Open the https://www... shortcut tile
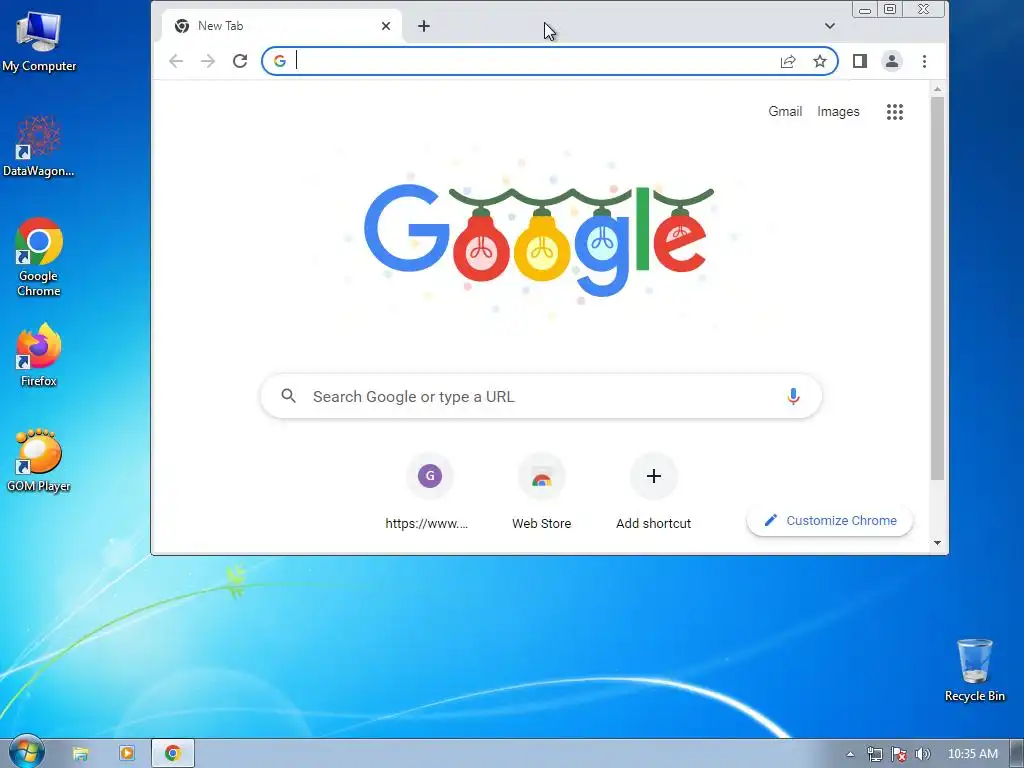This screenshot has height=768, width=1024. pyautogui.click(x=429, y=492)
